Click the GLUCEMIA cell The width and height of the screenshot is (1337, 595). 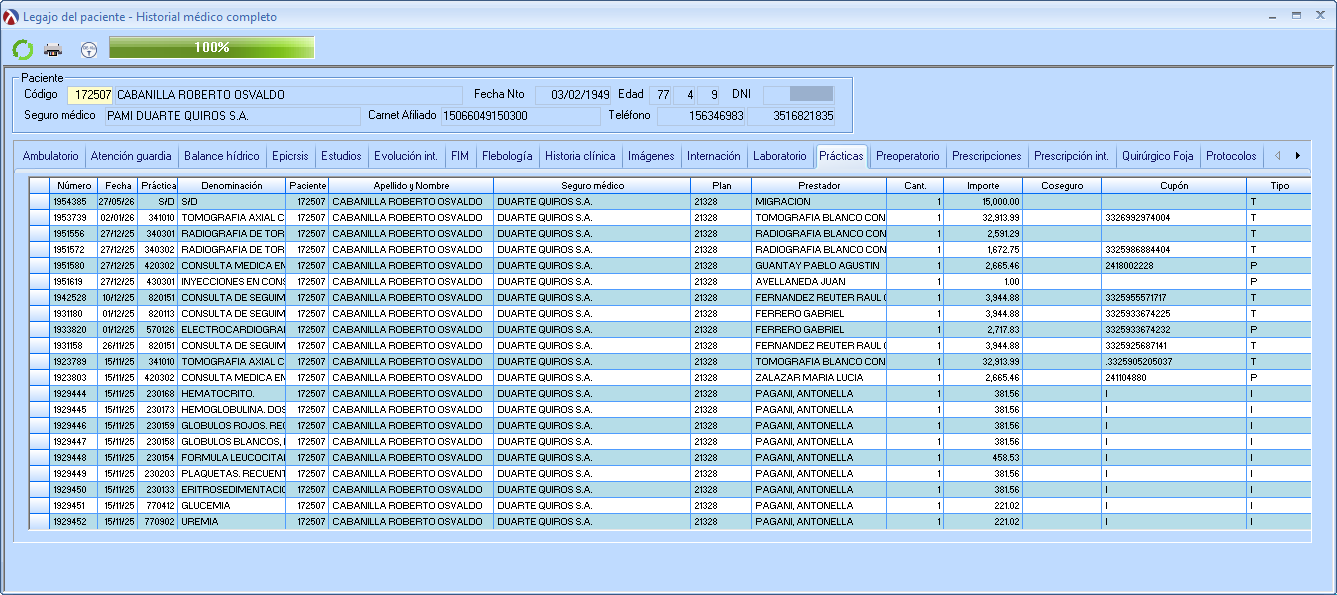coord(232,506)
